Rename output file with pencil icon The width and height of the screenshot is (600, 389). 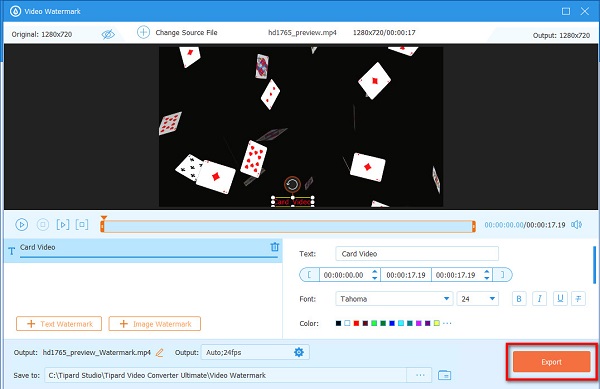(160, 353)
